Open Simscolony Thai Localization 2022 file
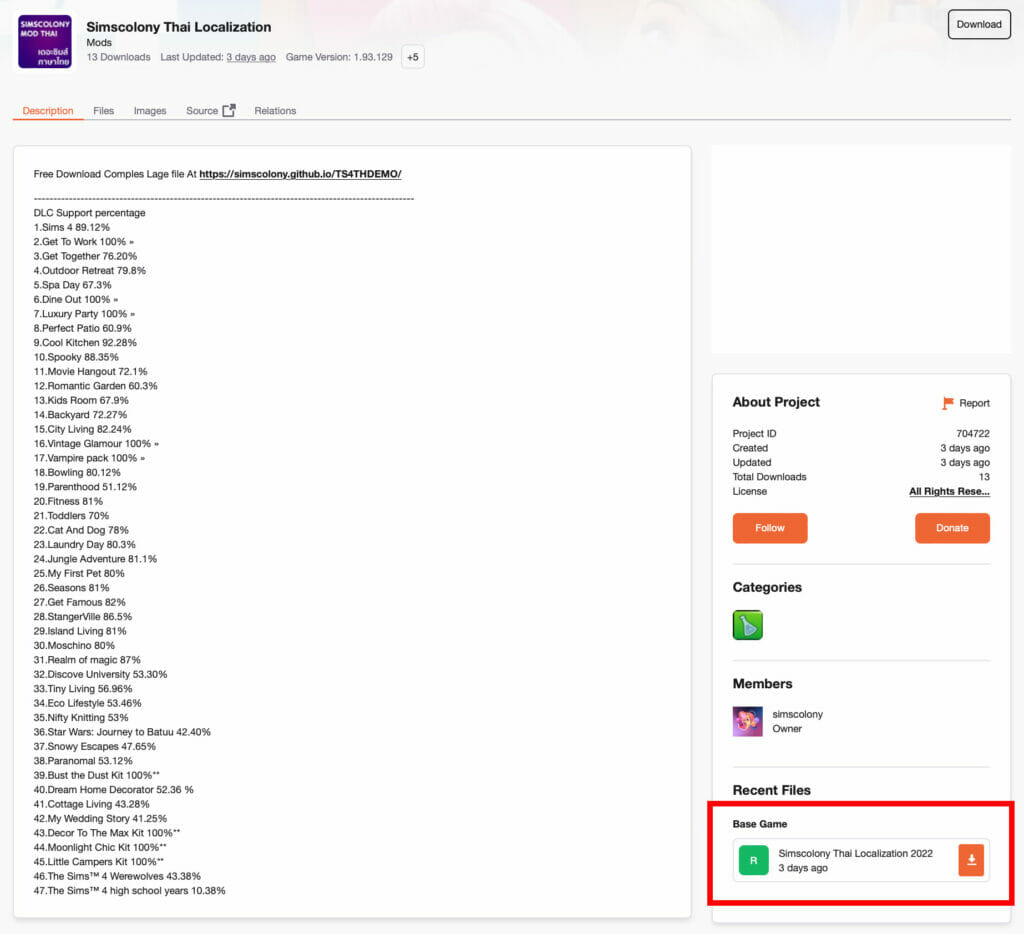Screen dimensions: 1024x934 (x=856, y=853)
